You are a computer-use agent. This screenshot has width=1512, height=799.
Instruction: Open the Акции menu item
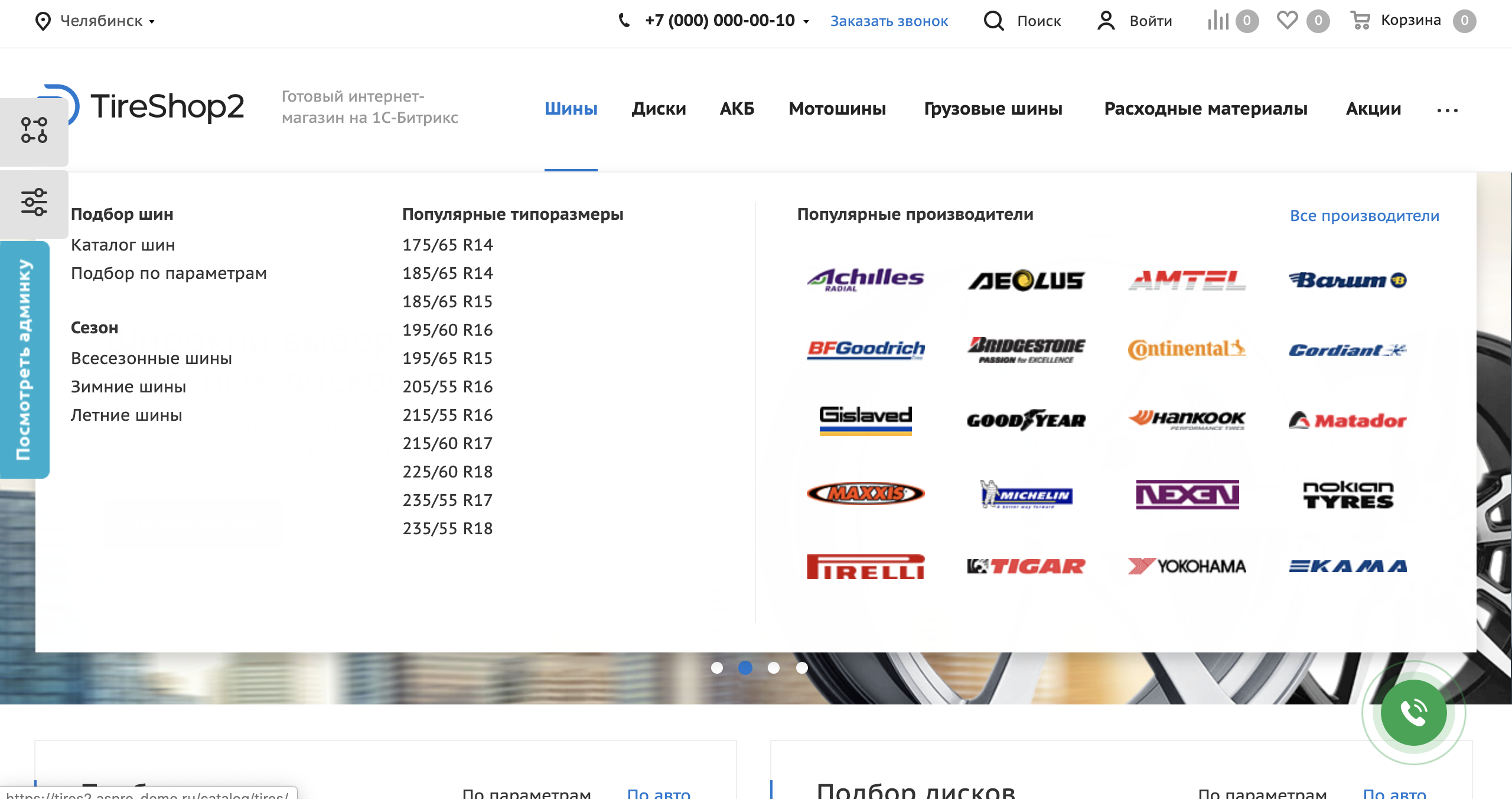(x=1374, y=109)
